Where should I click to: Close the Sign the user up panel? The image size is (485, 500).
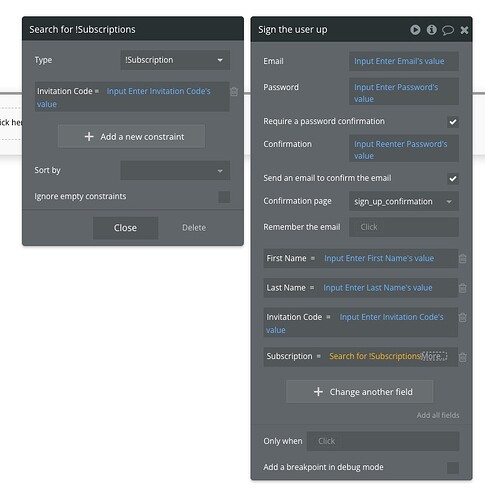point(464,30)
